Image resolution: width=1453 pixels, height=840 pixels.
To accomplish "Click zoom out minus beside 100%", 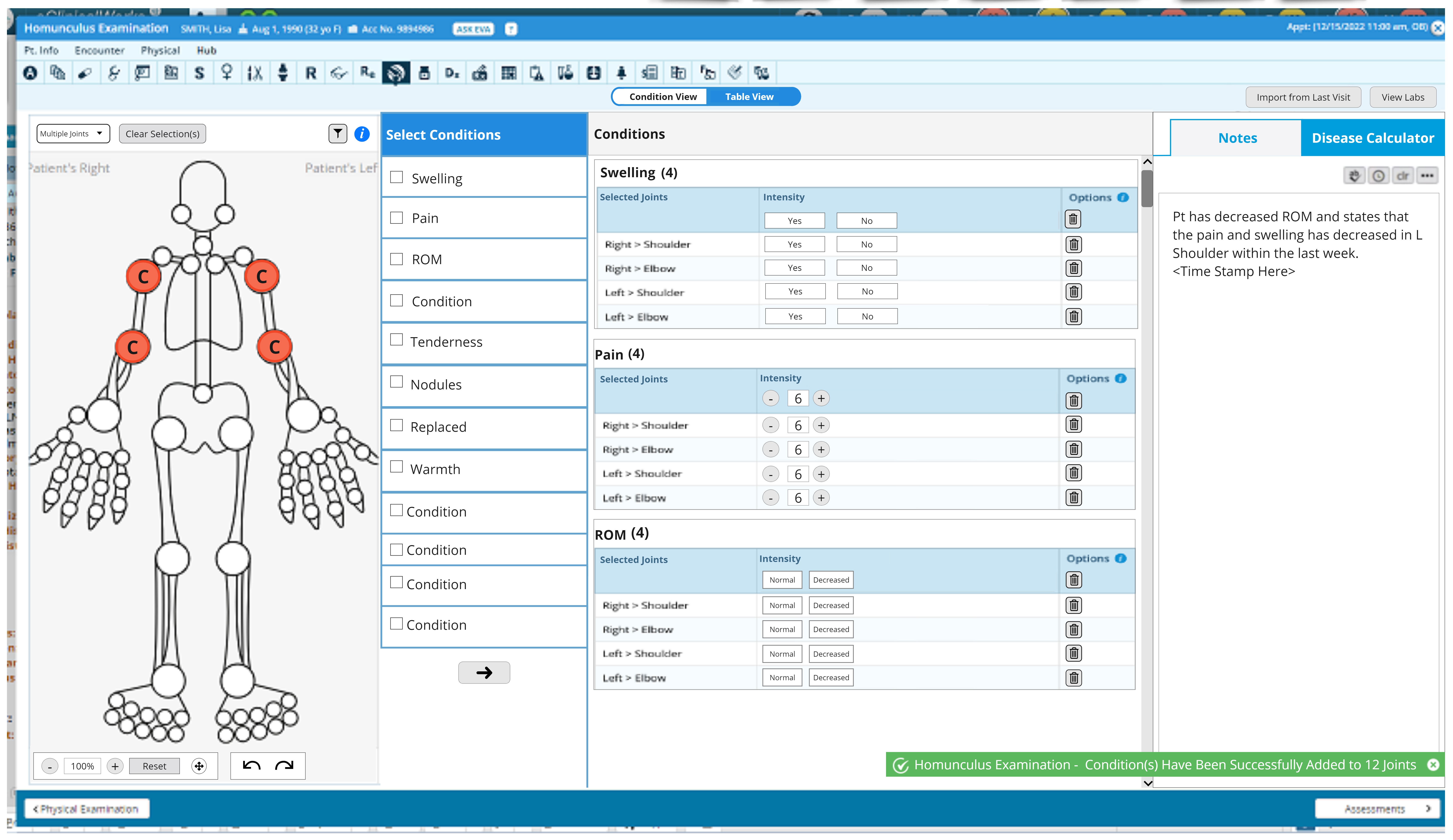I will [x=50, y=766].
